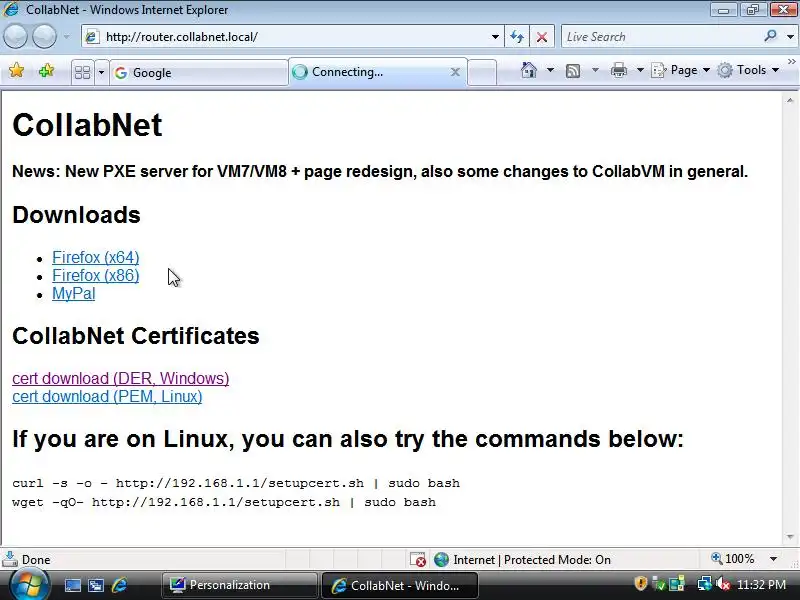Click the CollabNet - Windo... taskbar button
This screenshot has width=800, height=600.
click(399, 585)
